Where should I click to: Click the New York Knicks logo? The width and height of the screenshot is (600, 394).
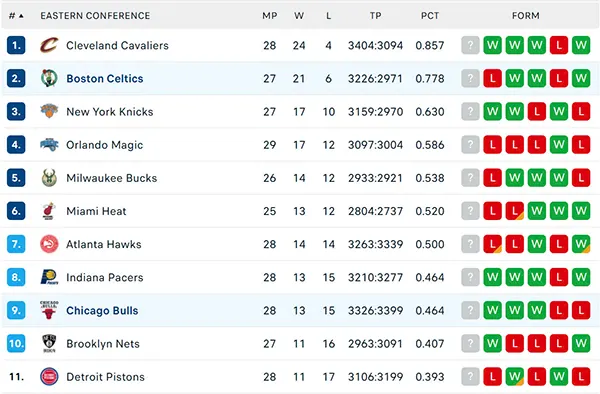coord(49,111)
